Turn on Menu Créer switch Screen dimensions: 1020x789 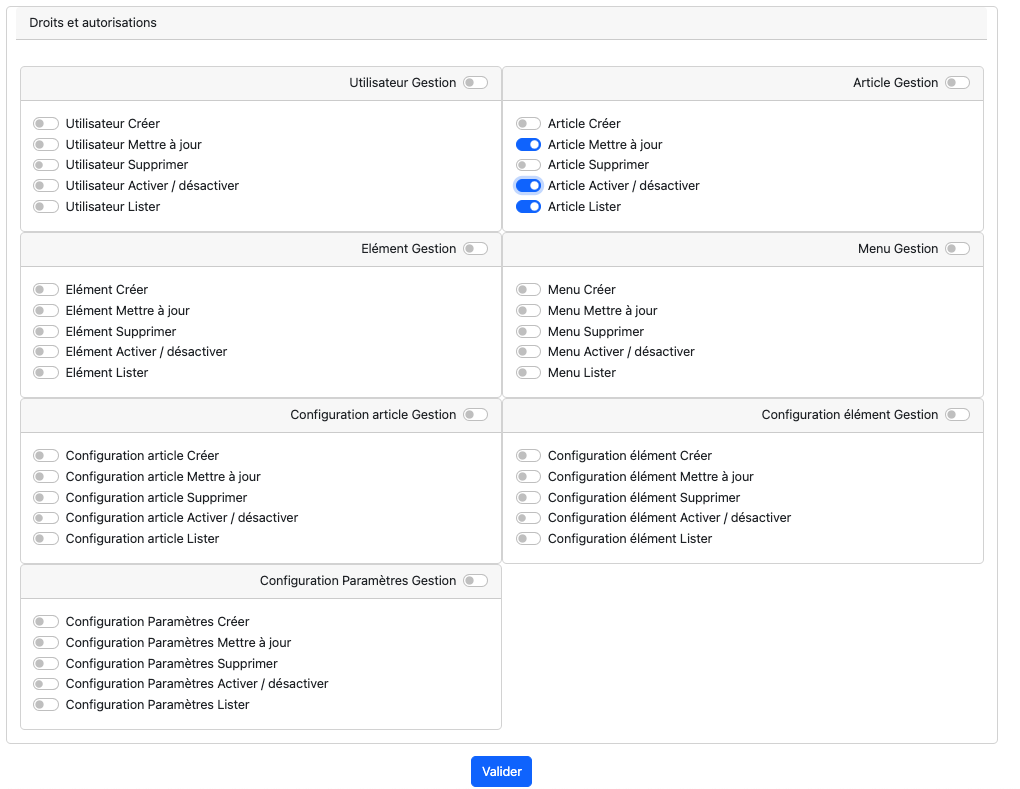pos(528,290)
